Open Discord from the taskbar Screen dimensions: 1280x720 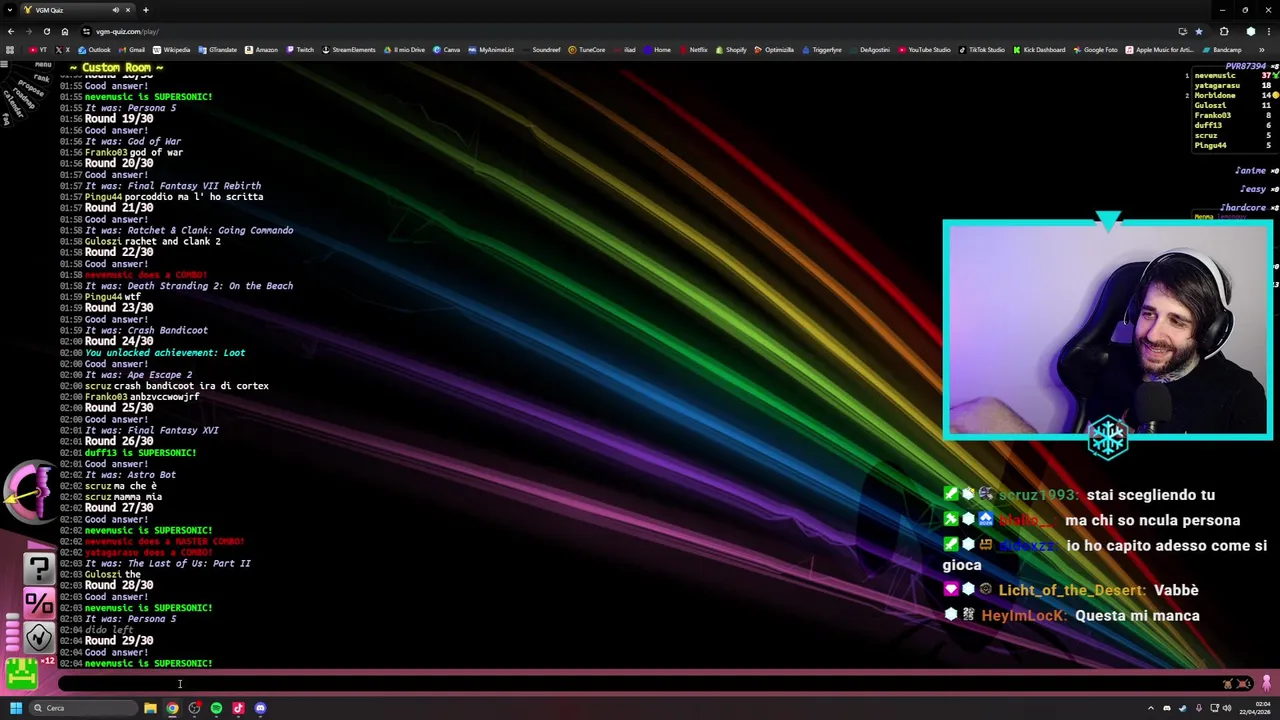coord(260,708)
